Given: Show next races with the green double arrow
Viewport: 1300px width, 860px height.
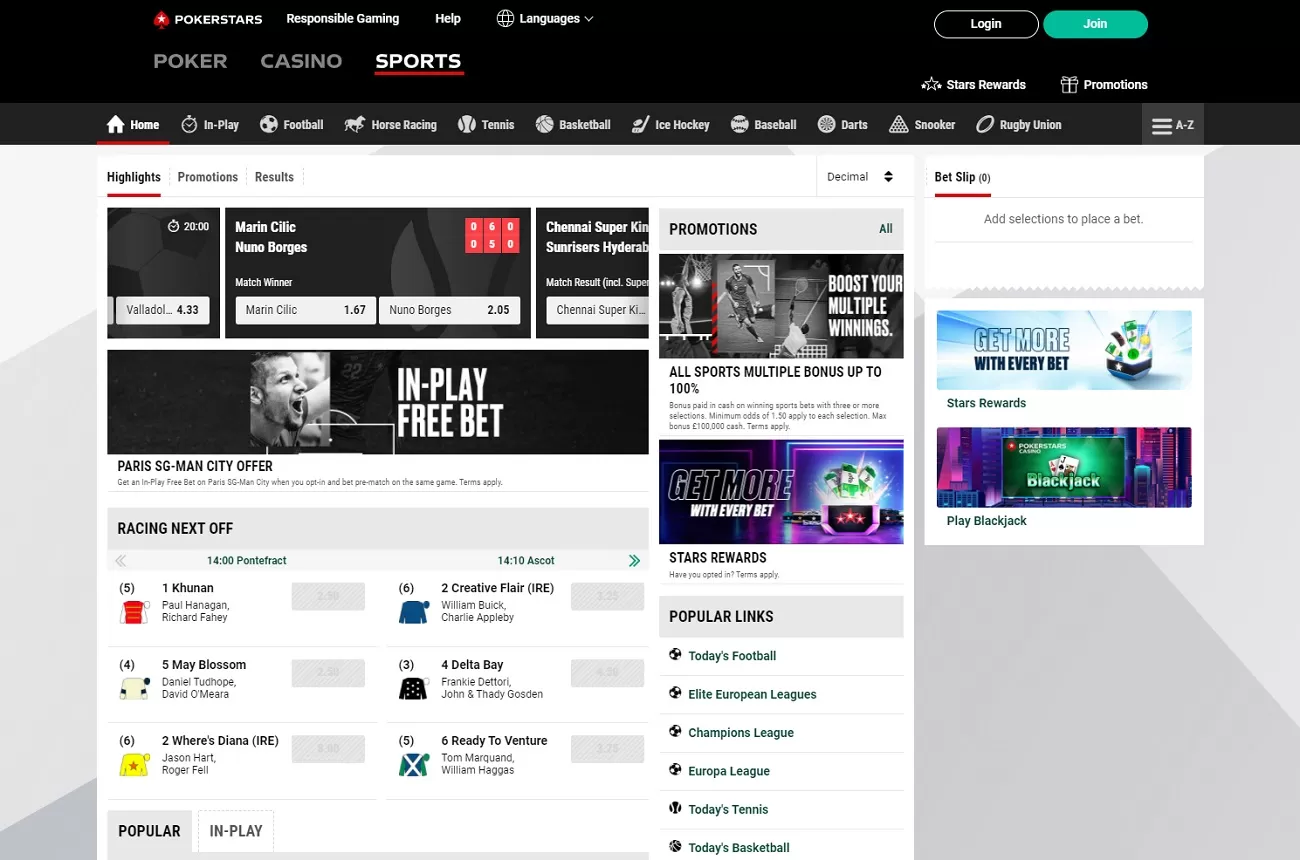Looking at the screenshot, I should click(634, 561).
